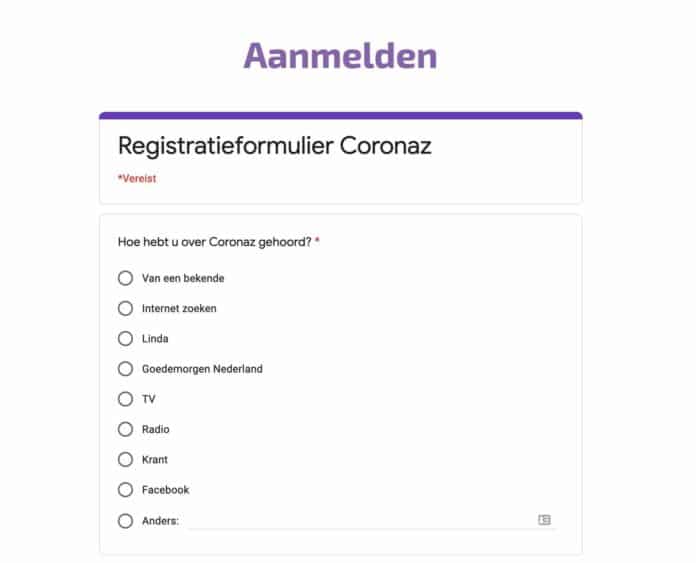Click the 'Facebook' label text

click(x=165, y=490)
